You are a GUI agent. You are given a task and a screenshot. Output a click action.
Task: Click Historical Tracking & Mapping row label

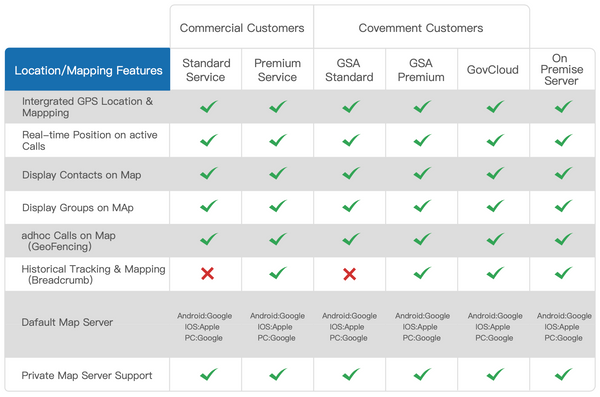point(93,274)
